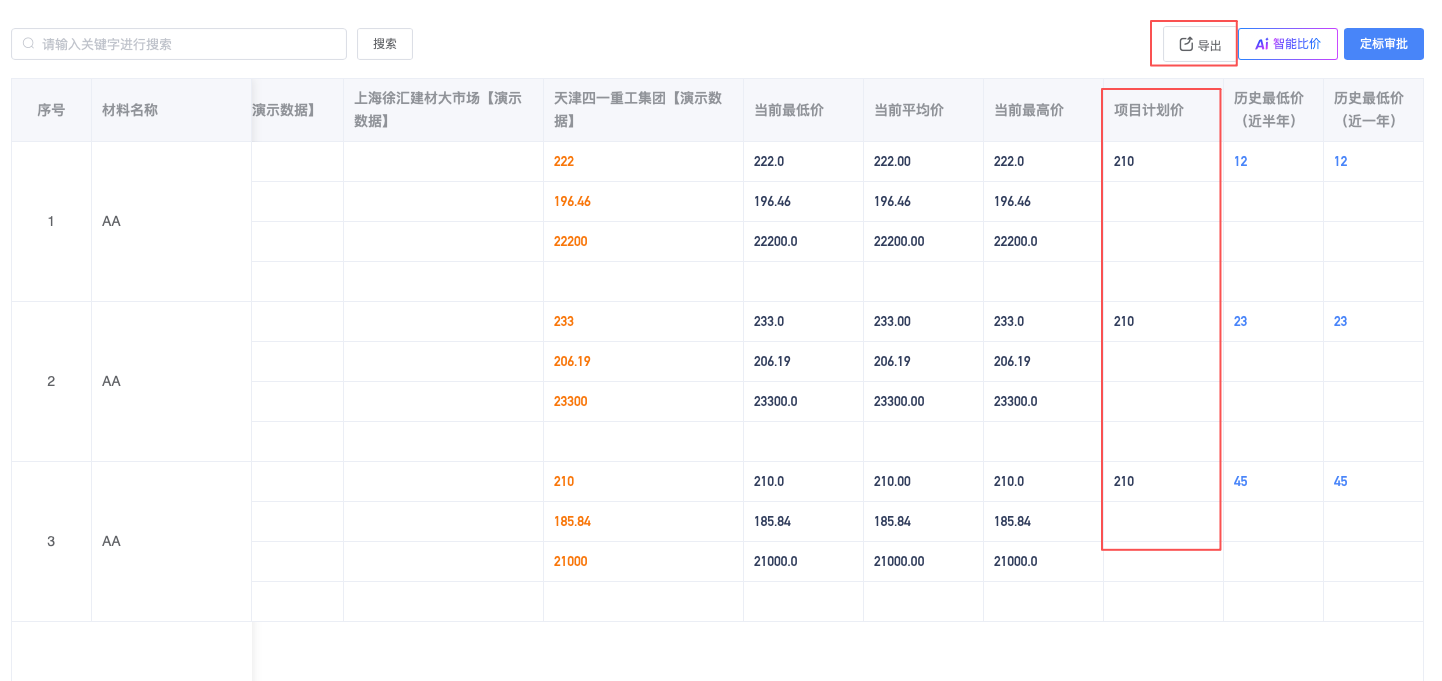Click the magnifier icon in the search field
The height and width of the screenshot is (681, 1442).
tap(29, 44)
